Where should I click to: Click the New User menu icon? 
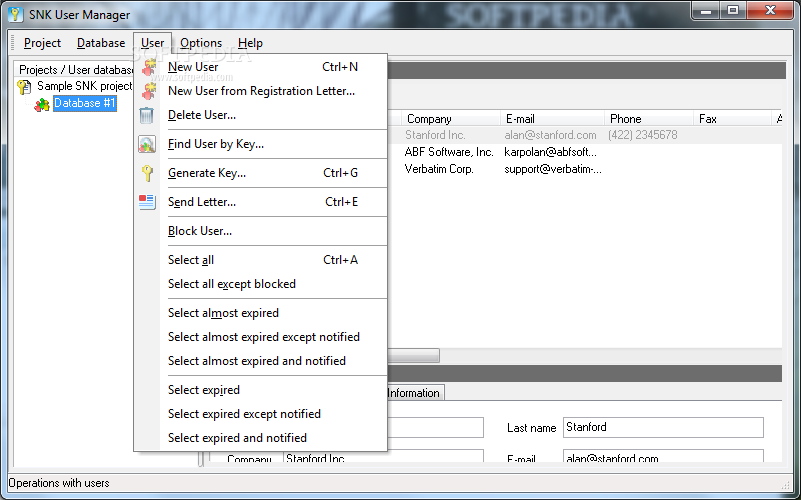click(x=148, y=67)
